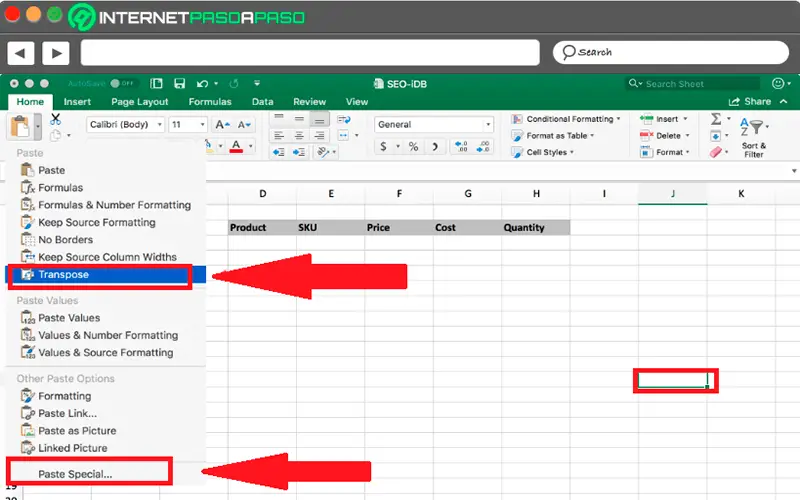
Task: Click the Percent Style icon
Action: [x=413, y=147]
